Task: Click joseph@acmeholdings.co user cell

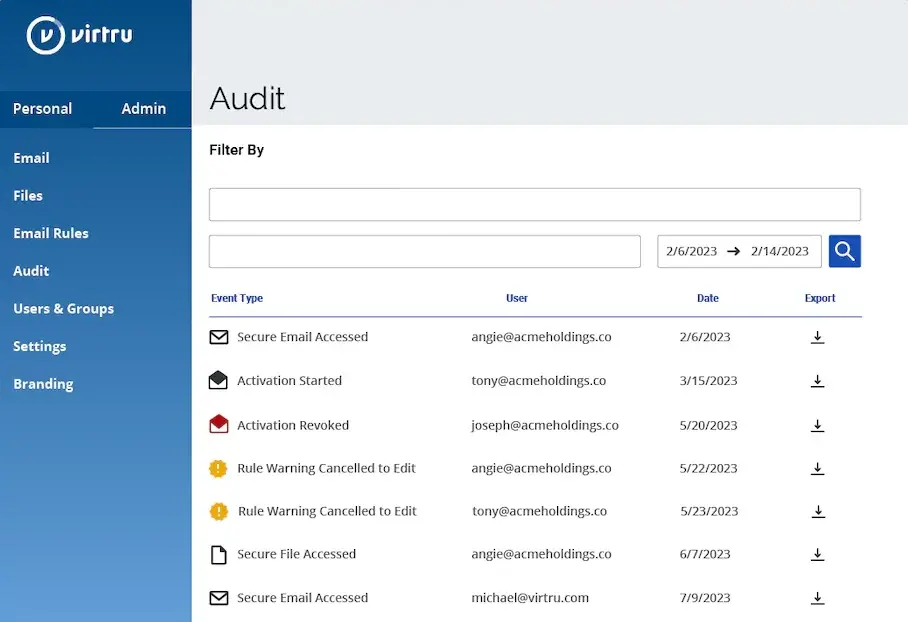Action: click(x=545, y=426)
